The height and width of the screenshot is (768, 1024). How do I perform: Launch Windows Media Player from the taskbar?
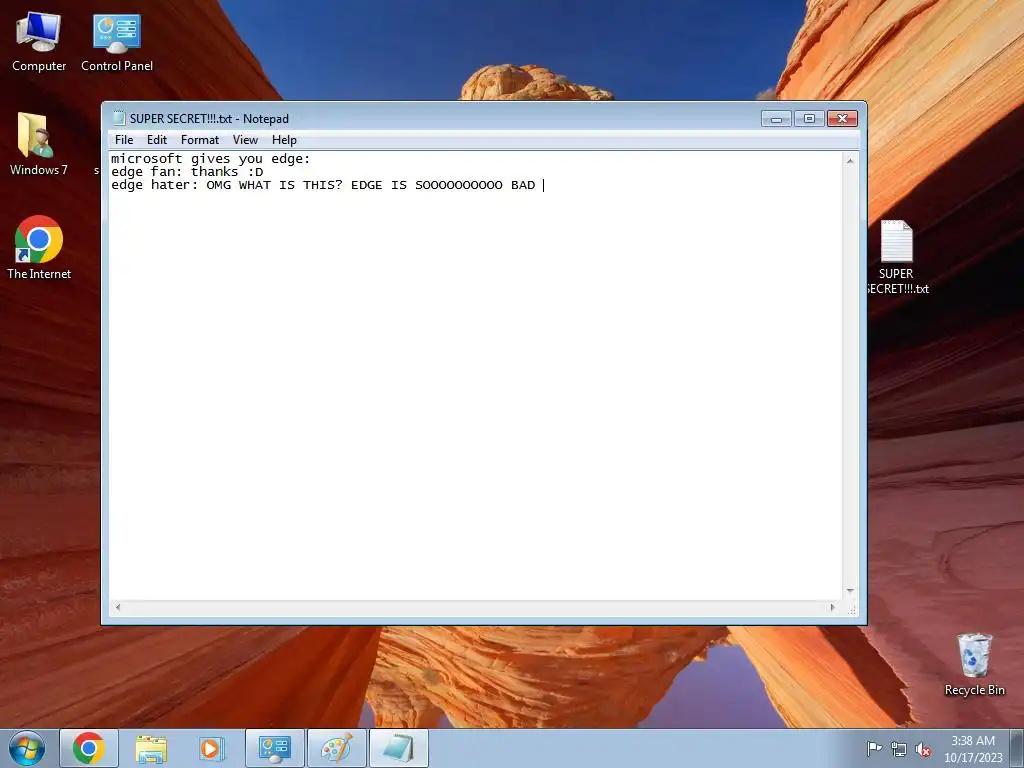point(212,748)
